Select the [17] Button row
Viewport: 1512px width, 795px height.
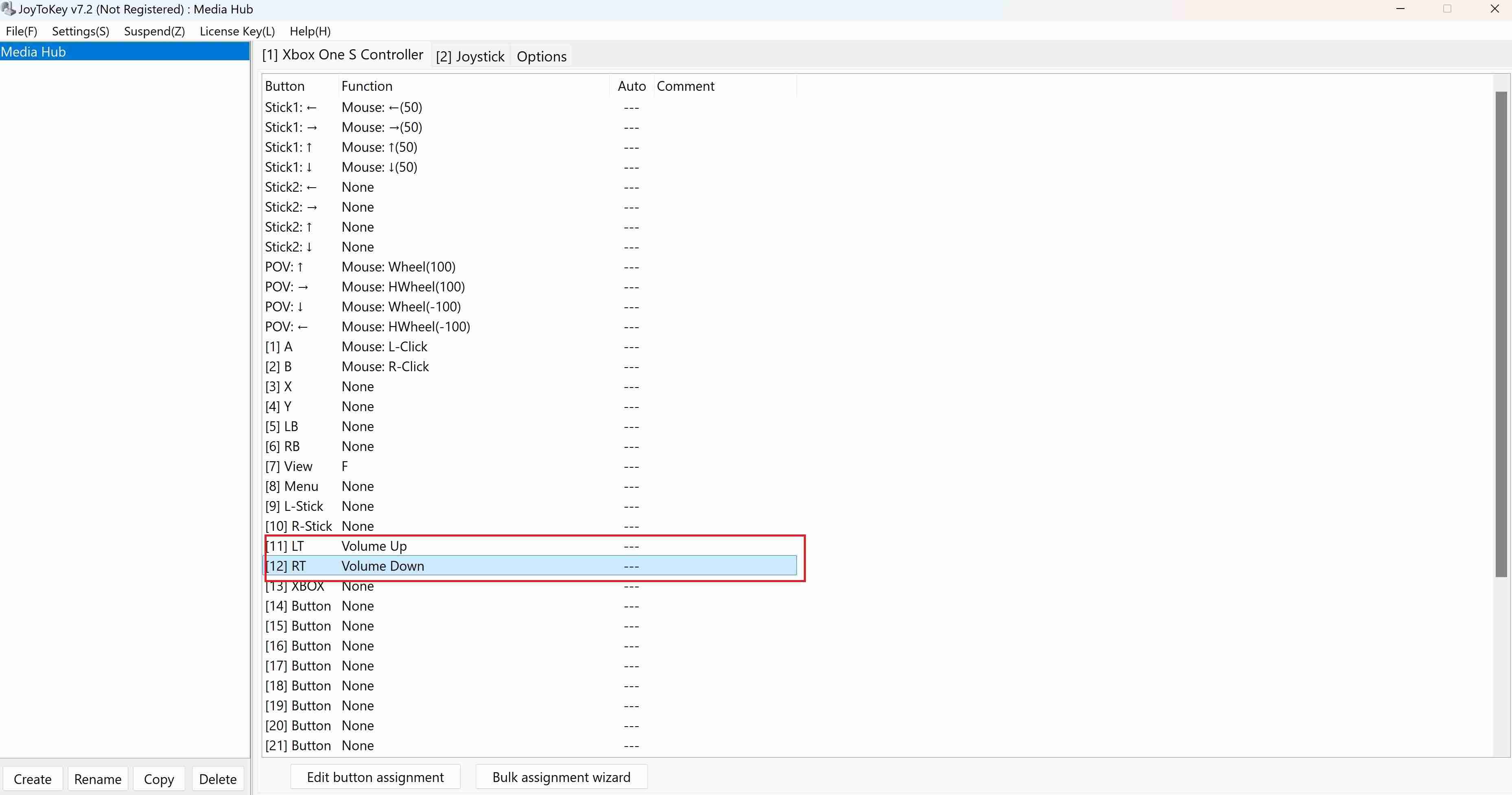pos(530,666)
